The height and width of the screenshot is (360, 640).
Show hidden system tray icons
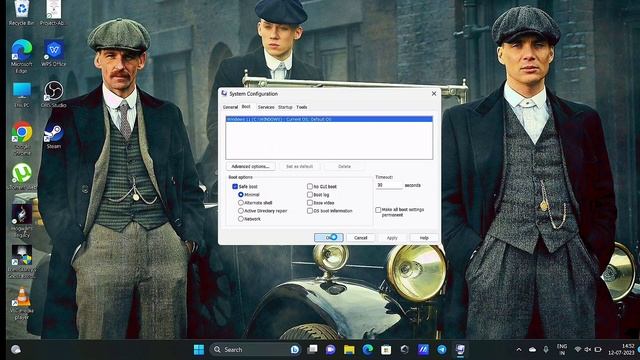(519, 349)
